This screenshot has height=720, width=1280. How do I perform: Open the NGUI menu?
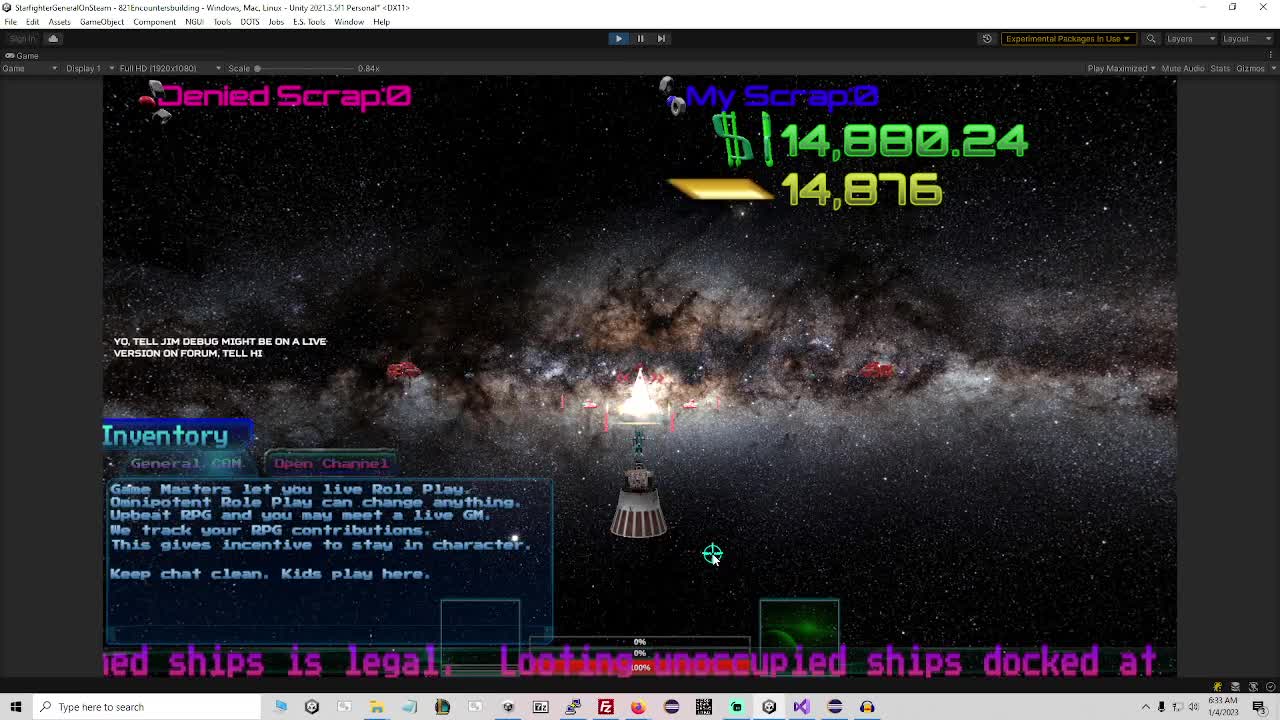(x=194, y=22)
